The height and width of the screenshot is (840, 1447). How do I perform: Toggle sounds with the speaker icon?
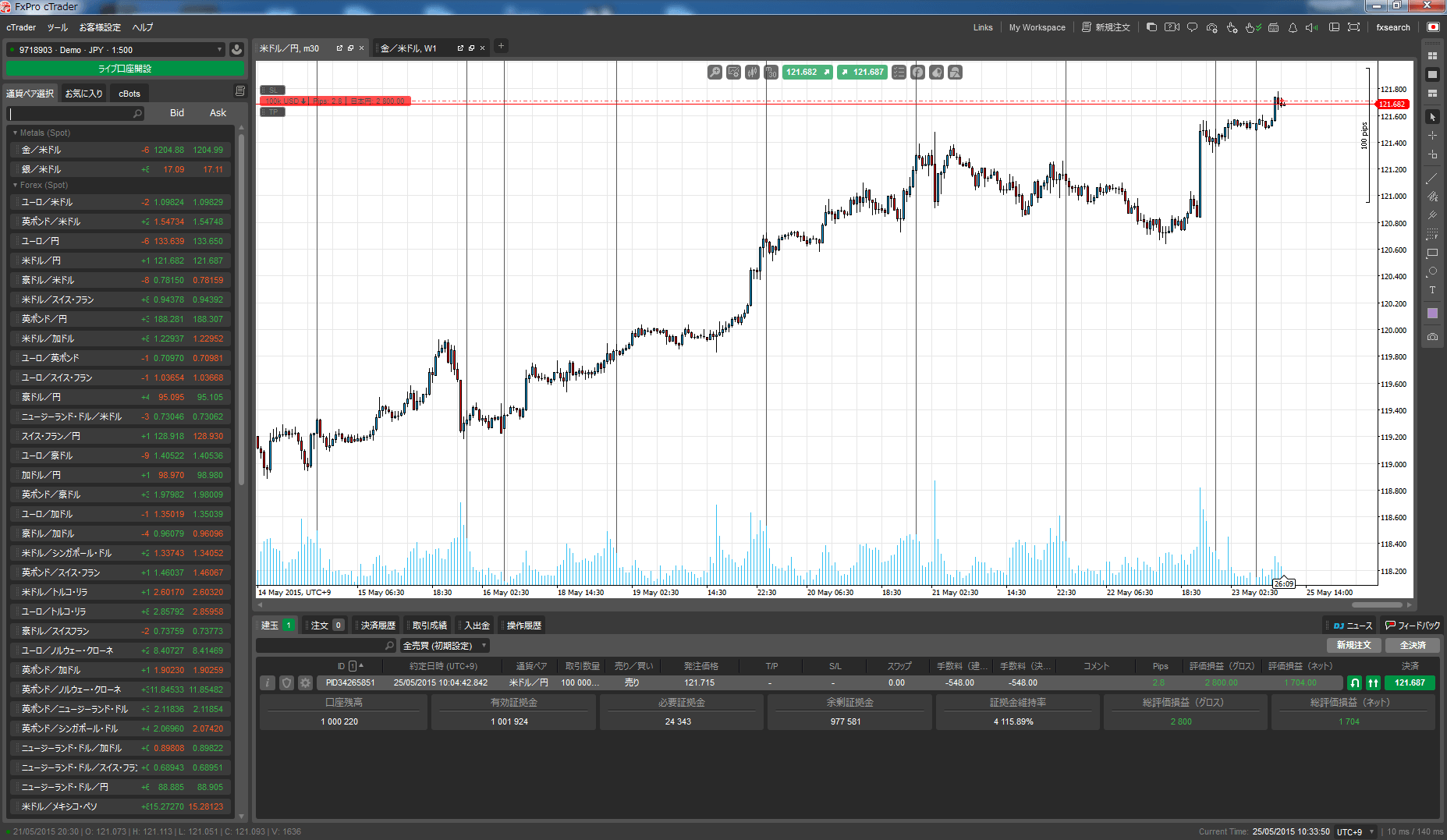1311,27
